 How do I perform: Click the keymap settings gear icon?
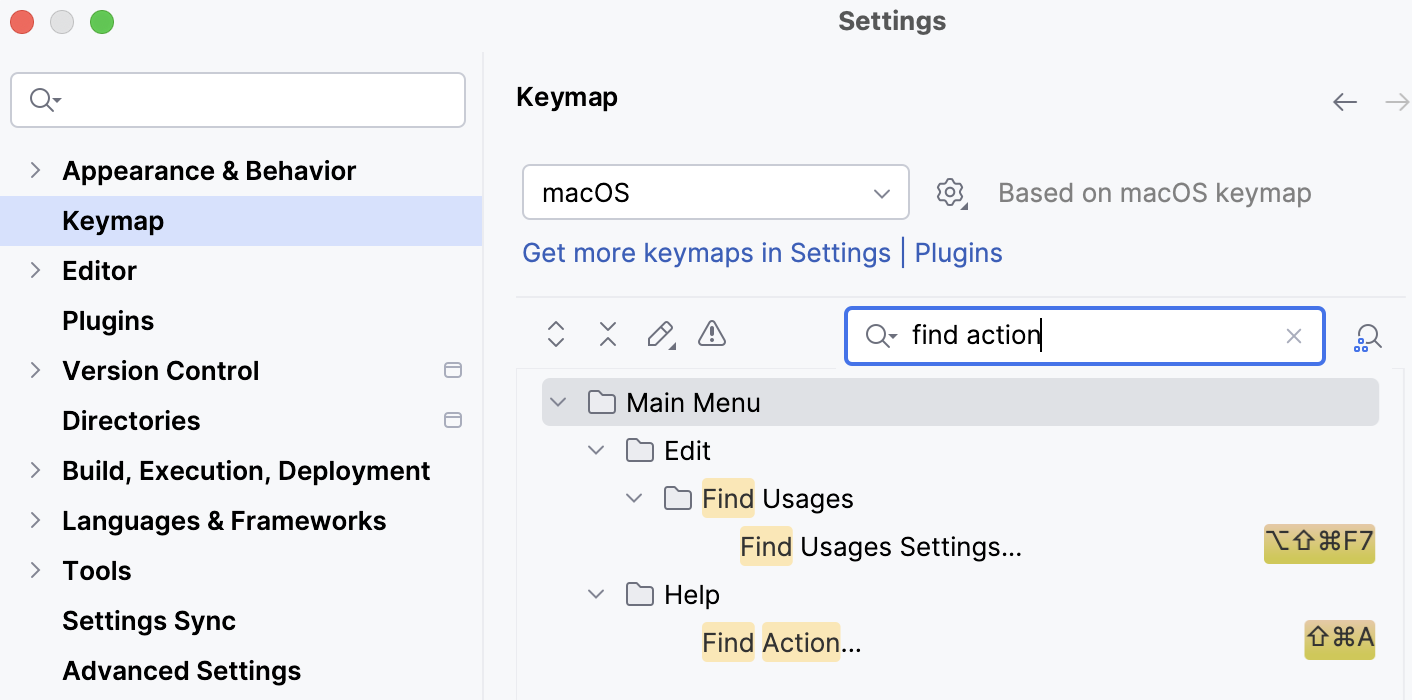[950, 193]
